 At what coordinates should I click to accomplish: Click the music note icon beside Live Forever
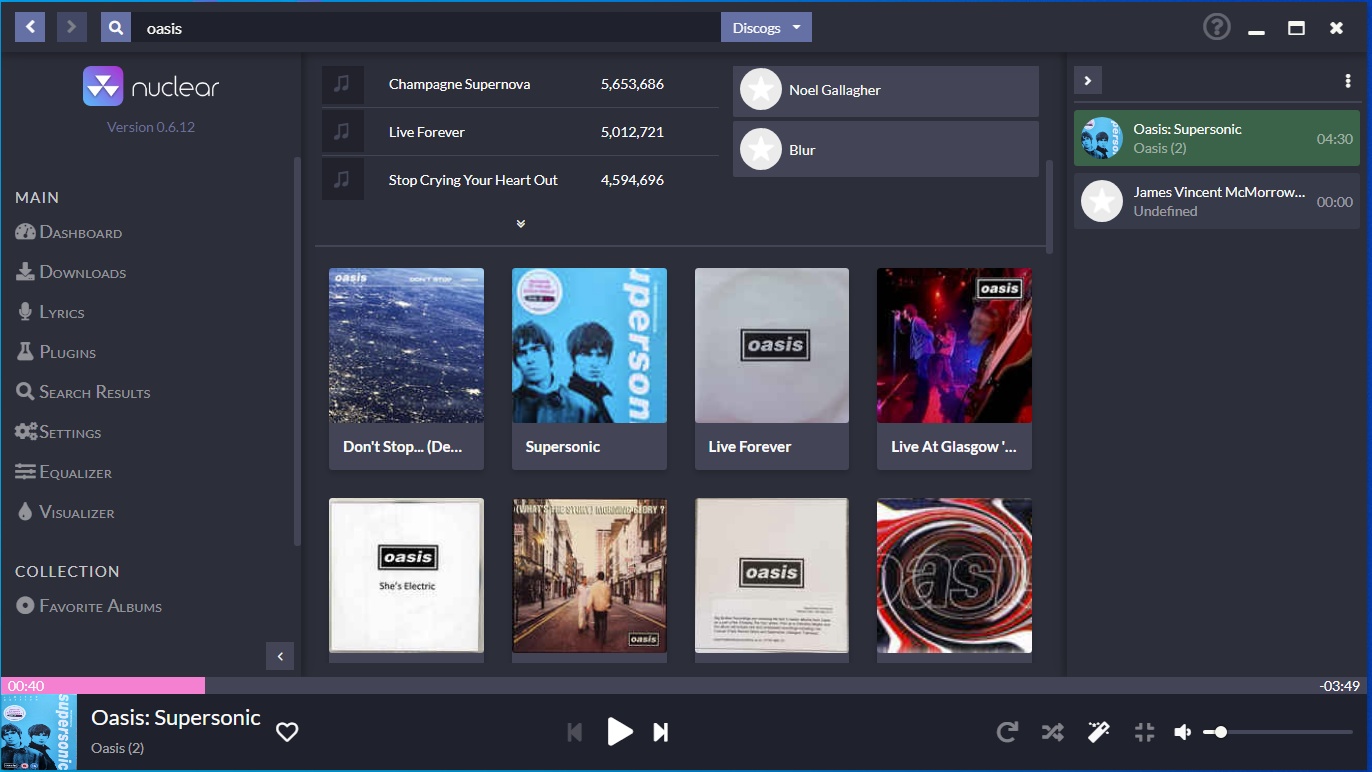click(x=342, y=132)
